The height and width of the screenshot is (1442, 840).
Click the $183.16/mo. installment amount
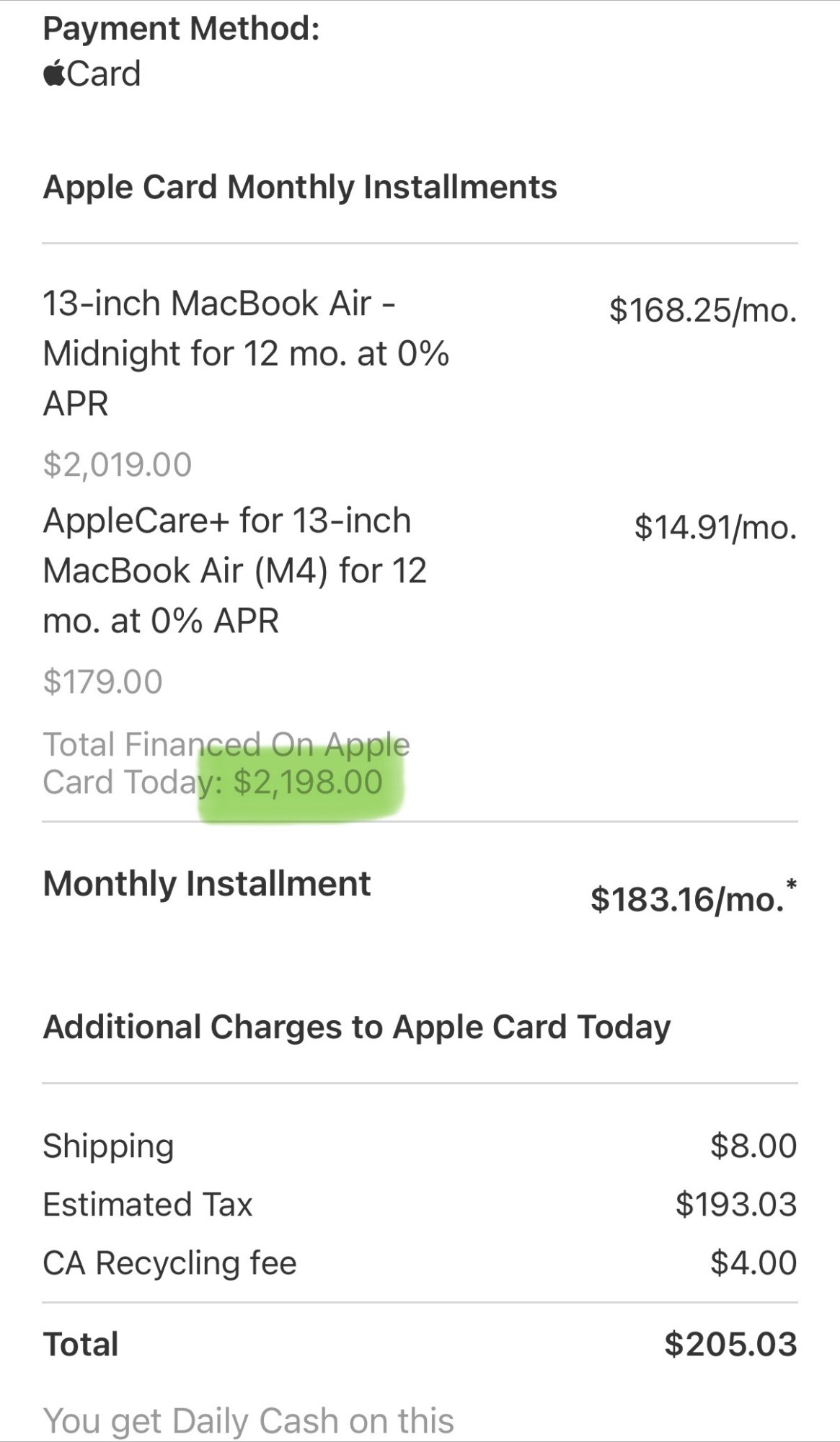tap(687, 899)
